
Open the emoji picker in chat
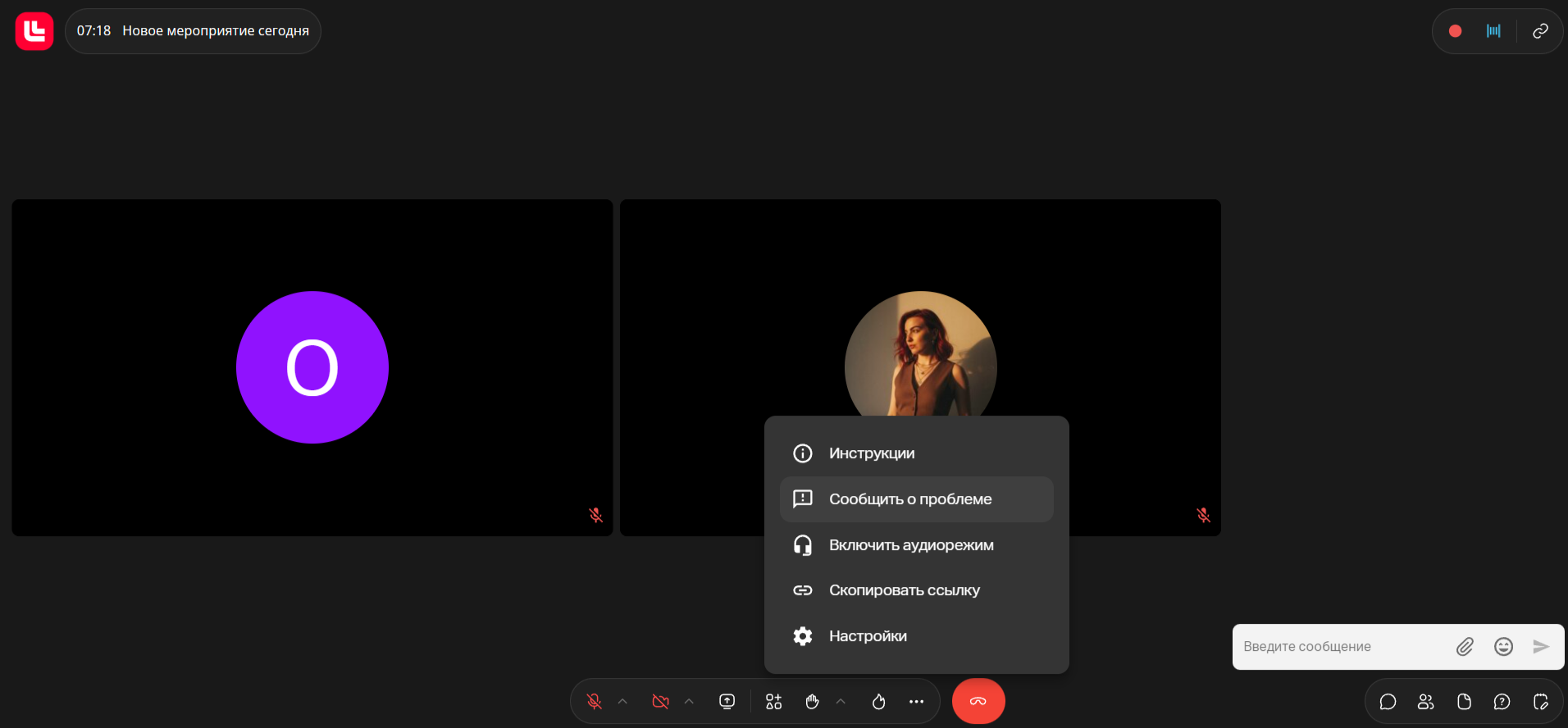1503,647
